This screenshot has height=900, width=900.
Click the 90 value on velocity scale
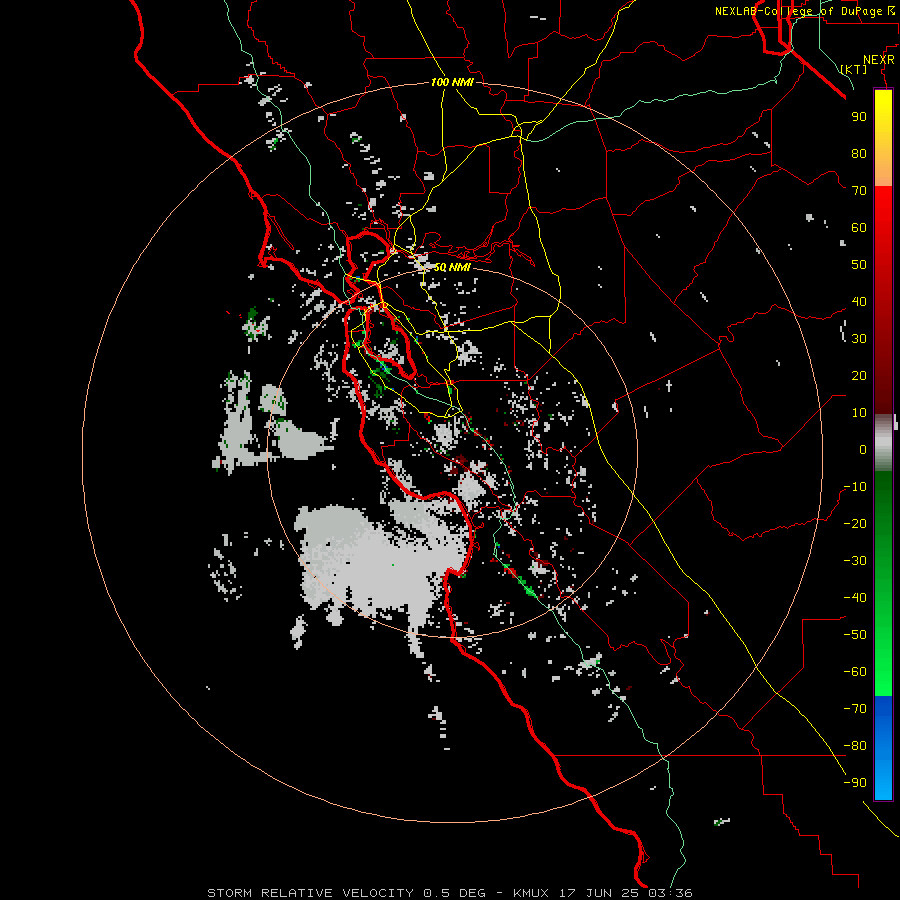(859, 117)
